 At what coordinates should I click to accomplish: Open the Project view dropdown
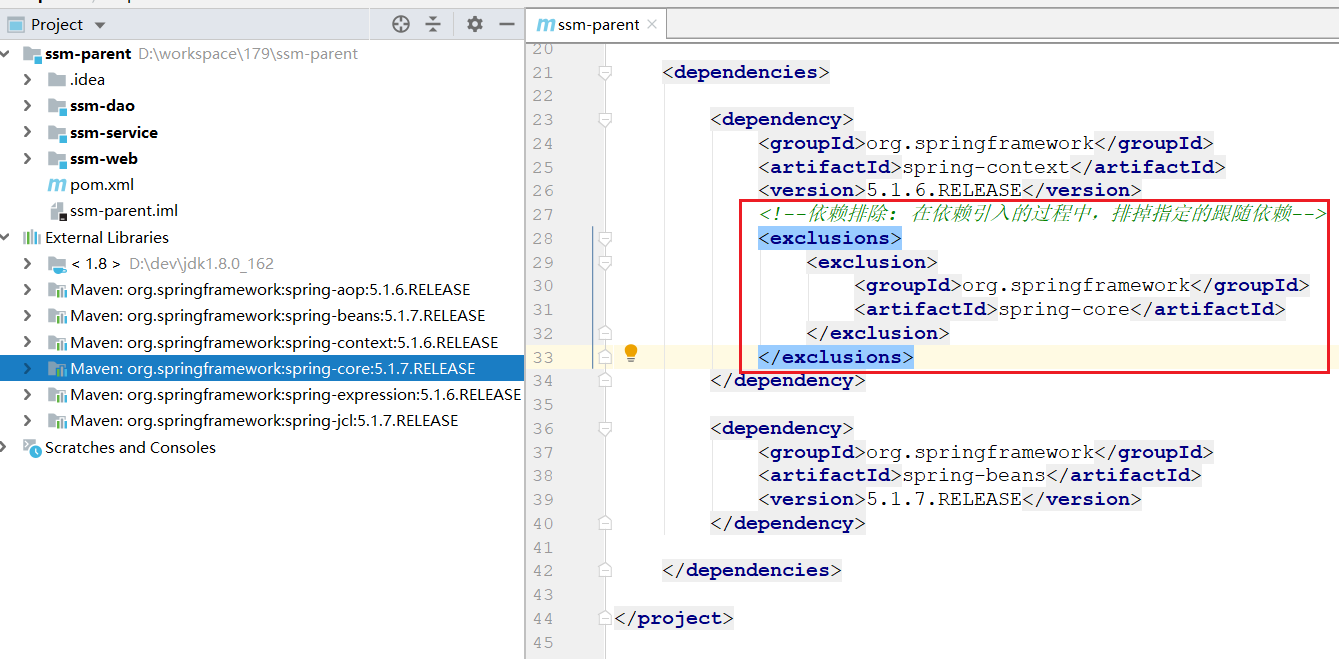(x=99, y=25)
